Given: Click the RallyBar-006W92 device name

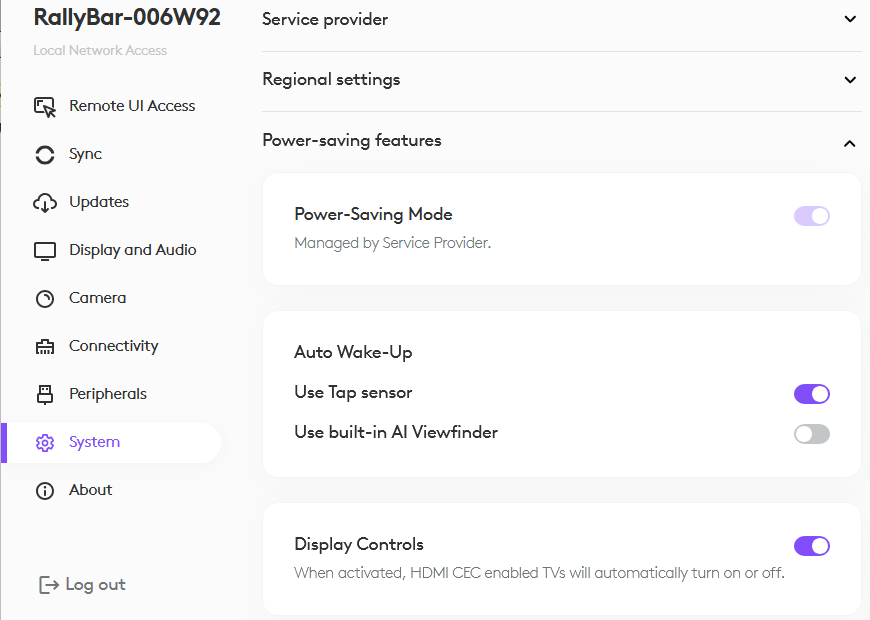Looking at the screenshot, I should [126, 17].
